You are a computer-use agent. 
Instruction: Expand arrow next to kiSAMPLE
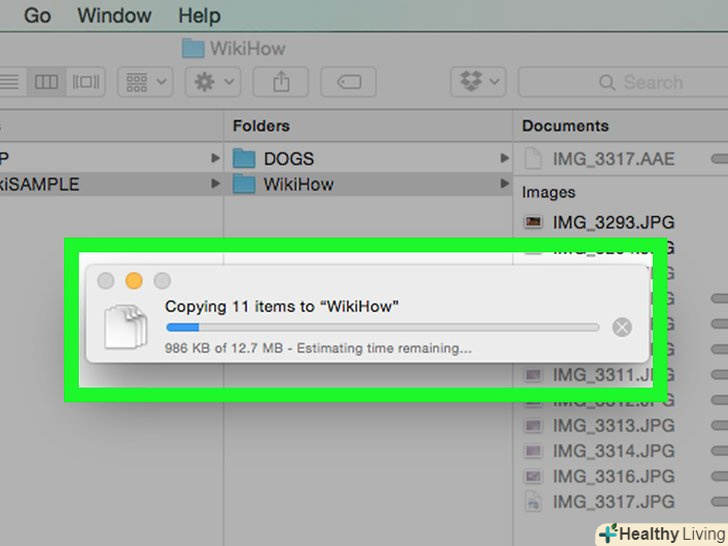[215, 183]
